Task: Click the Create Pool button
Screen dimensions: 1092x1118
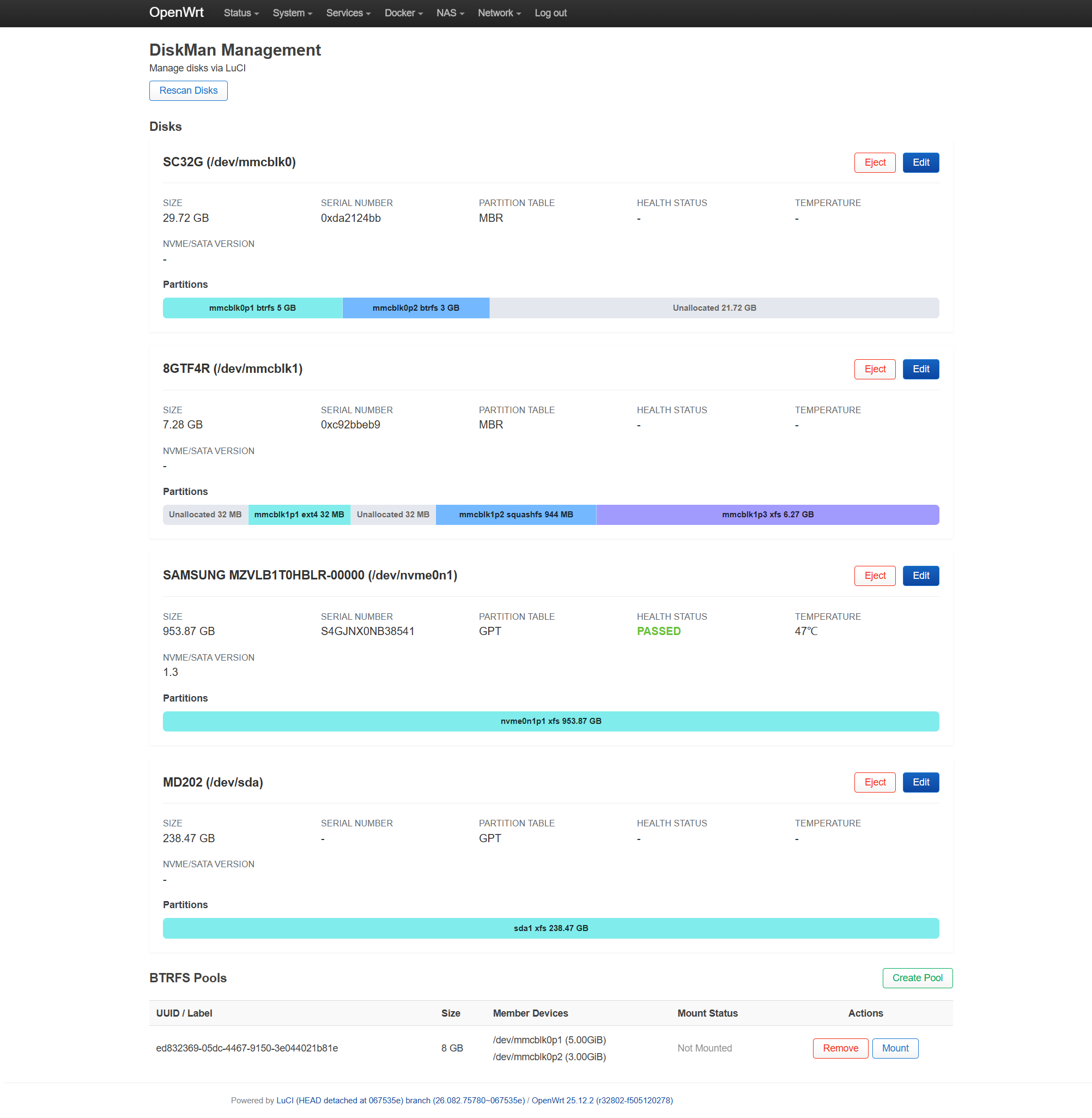Action: click(917, 978)
